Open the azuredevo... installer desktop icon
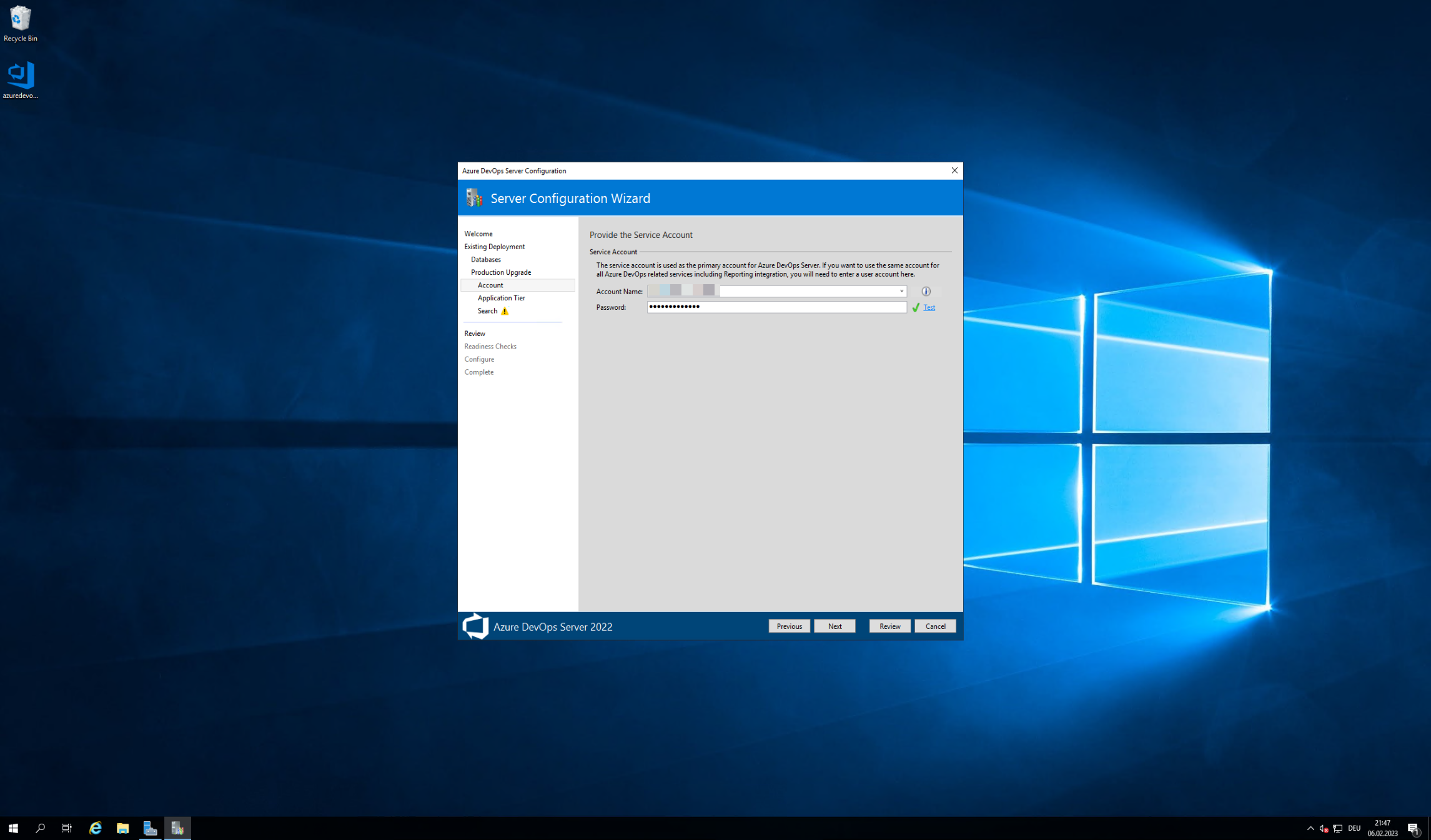The width and height of the screenshot is (1431, 840). pos(20,80)
